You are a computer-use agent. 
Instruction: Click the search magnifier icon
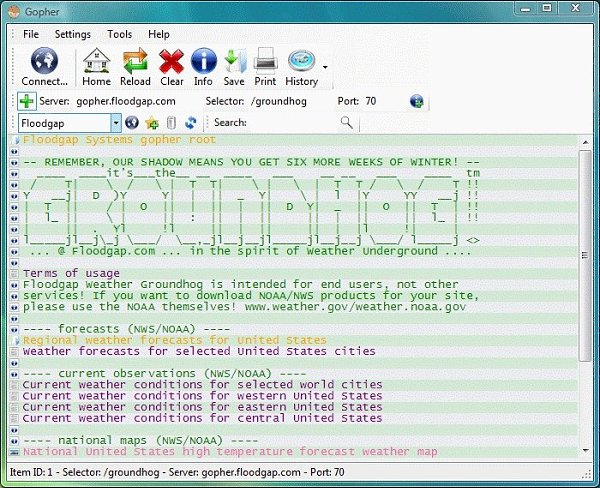click(346, 122)
